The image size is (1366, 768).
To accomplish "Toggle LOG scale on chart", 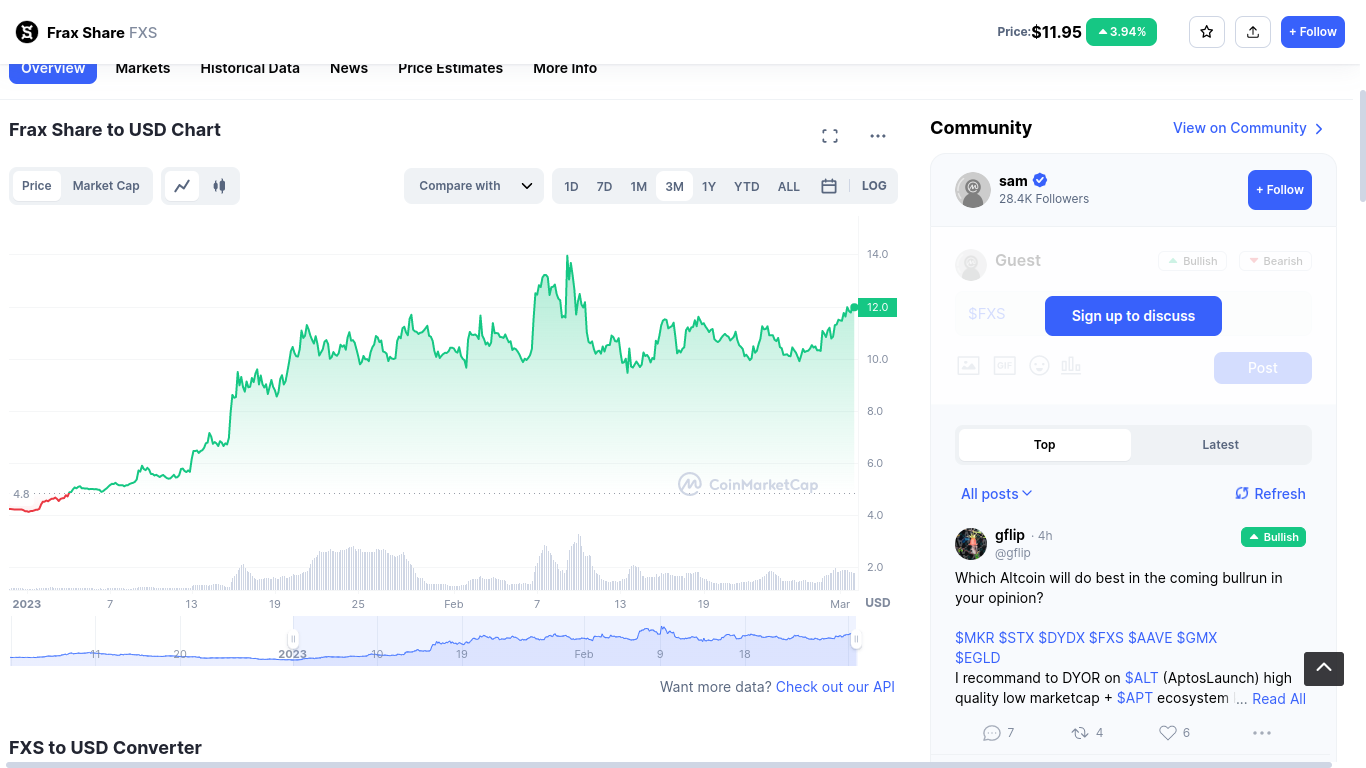I will (874, 186).
